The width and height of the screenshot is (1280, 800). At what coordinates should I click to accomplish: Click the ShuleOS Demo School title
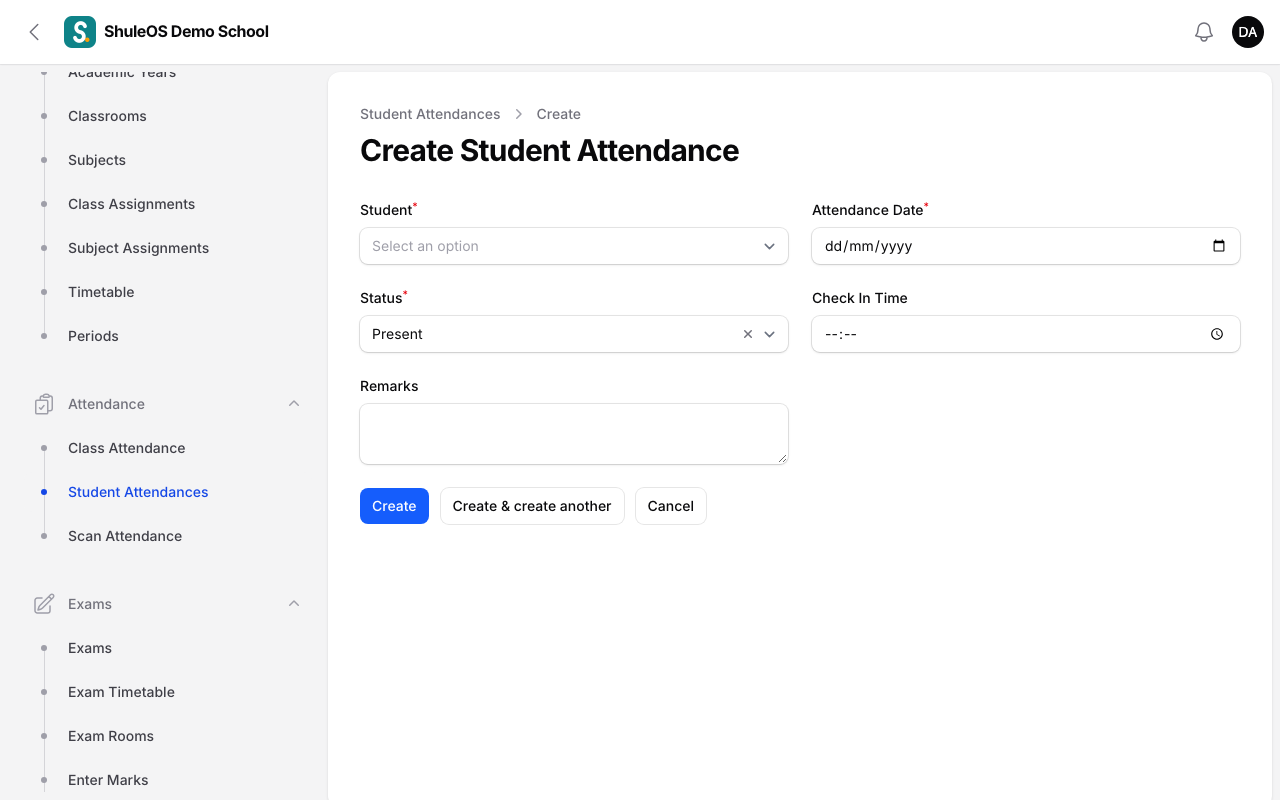(x=186, y=32)
